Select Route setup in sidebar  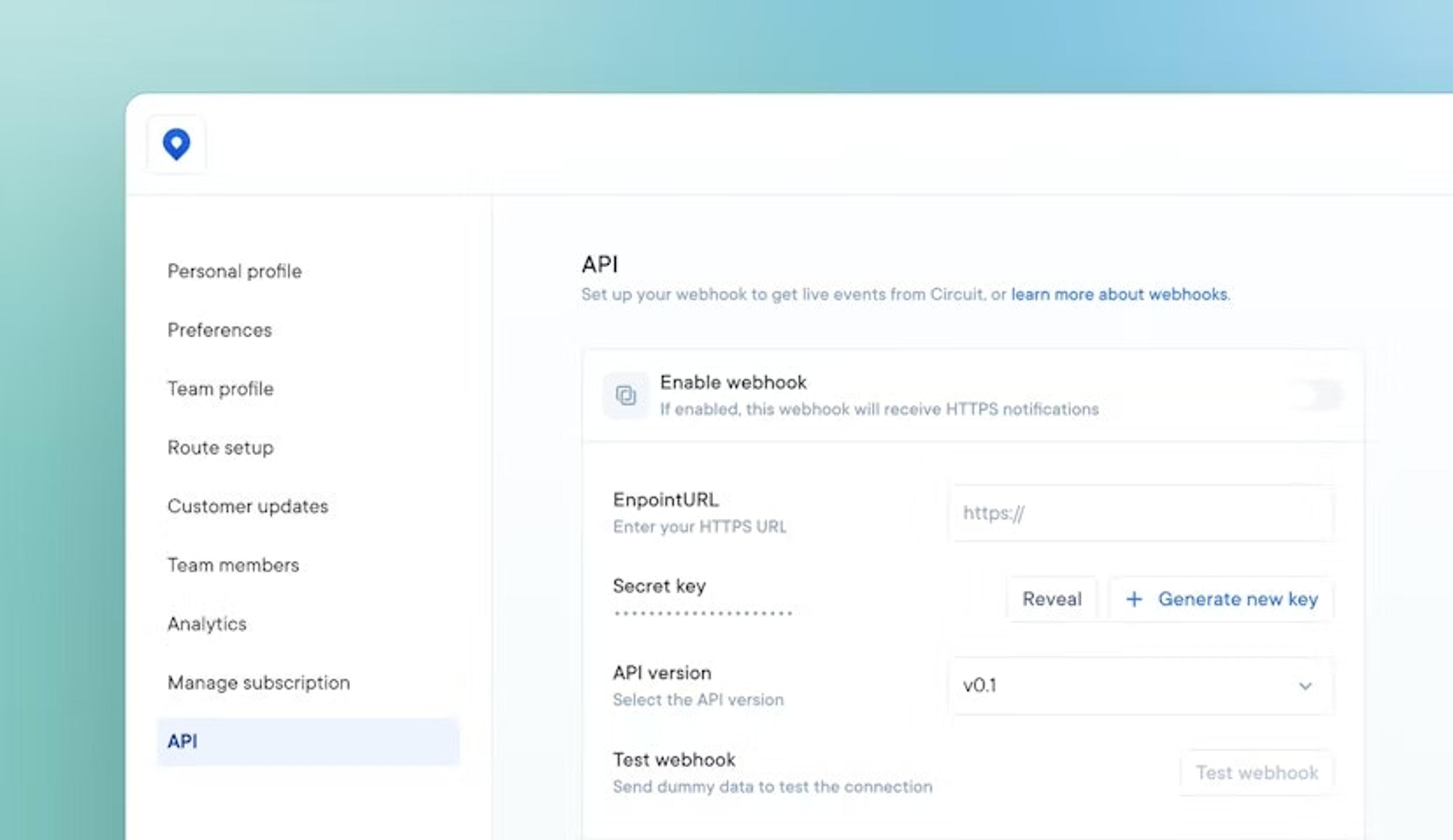(220, 448)
